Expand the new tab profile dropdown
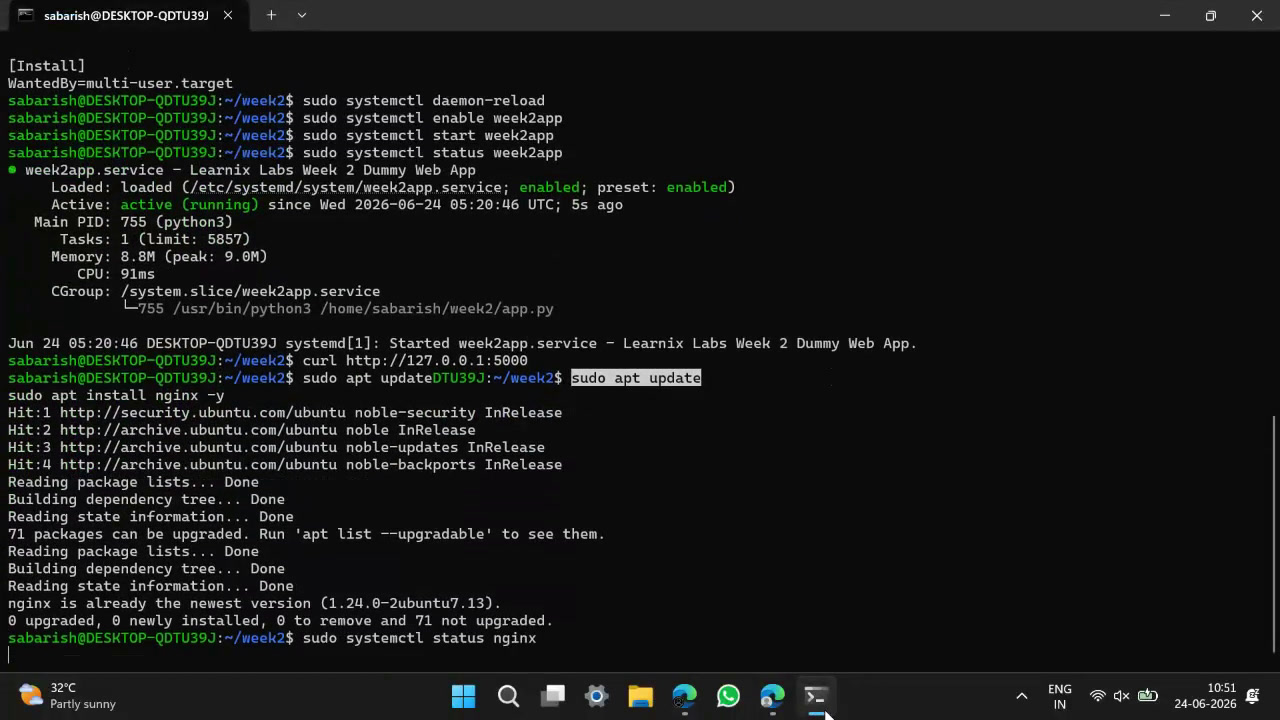 pos(302,15)
